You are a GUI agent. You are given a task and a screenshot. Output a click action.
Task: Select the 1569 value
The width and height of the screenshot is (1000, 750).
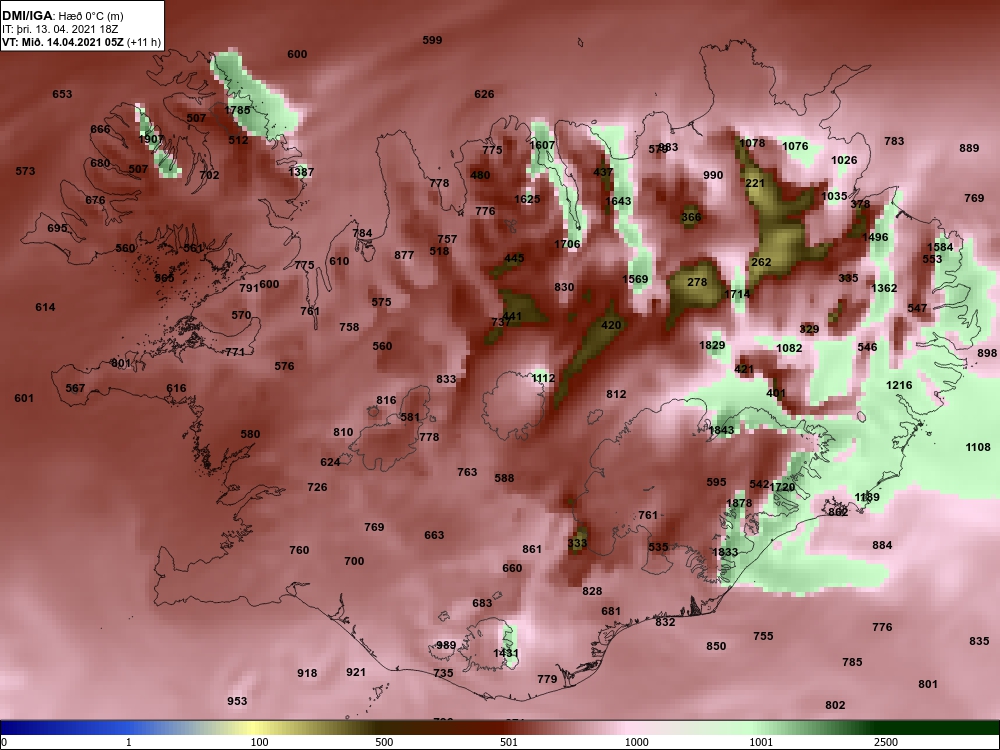coord(635,279)
